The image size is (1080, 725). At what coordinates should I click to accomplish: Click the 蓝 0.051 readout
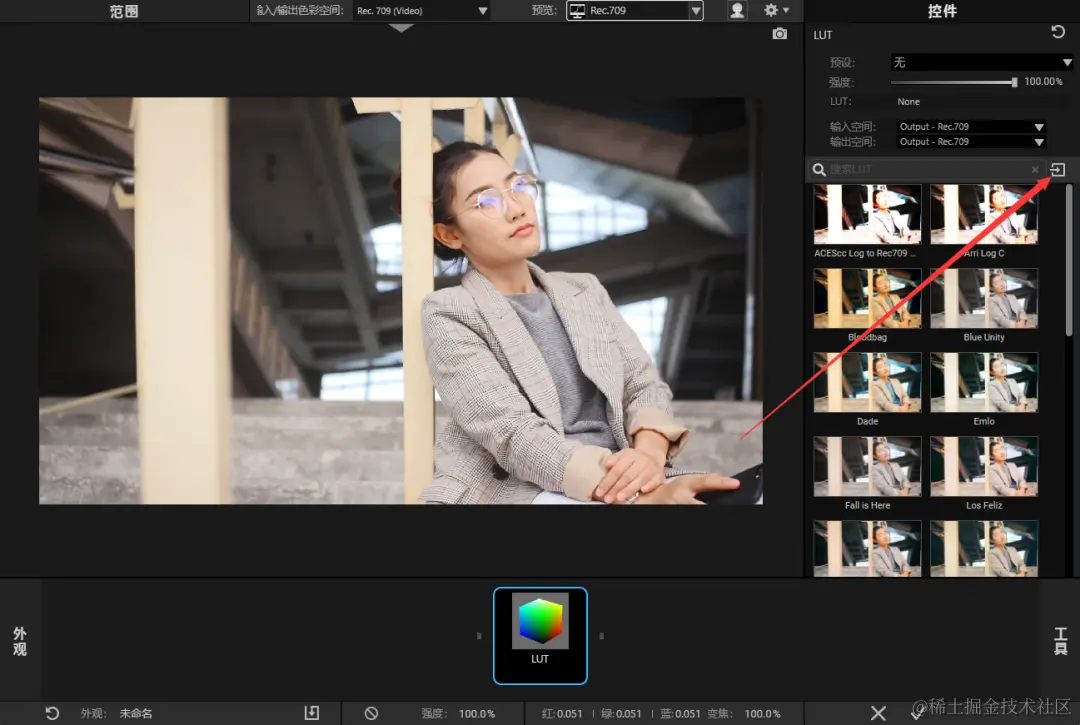tap(681, 713)
